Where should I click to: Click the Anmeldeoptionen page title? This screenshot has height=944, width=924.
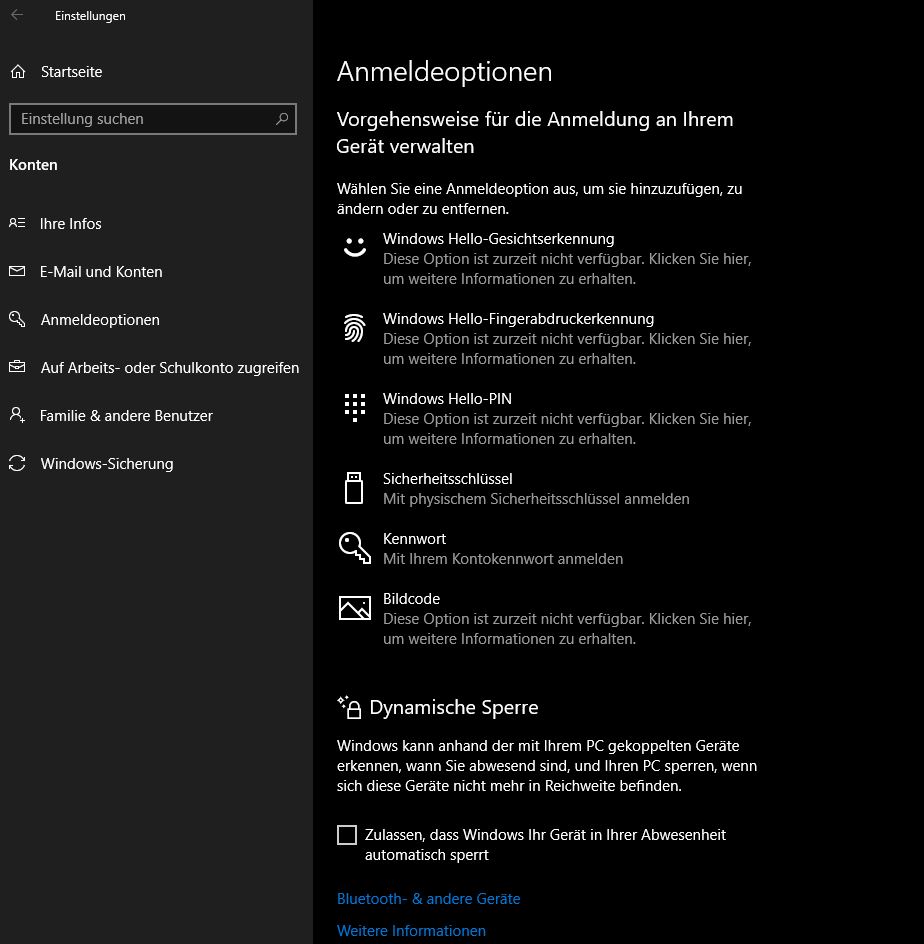(444, 72)
